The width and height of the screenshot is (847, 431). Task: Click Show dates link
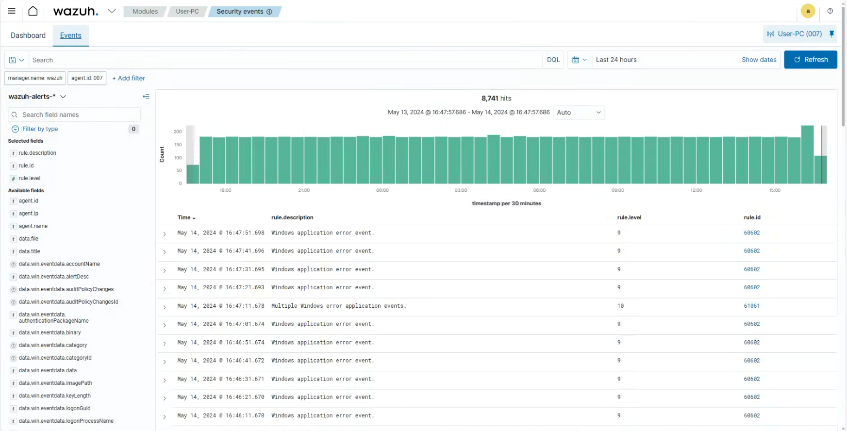(759, 60)
